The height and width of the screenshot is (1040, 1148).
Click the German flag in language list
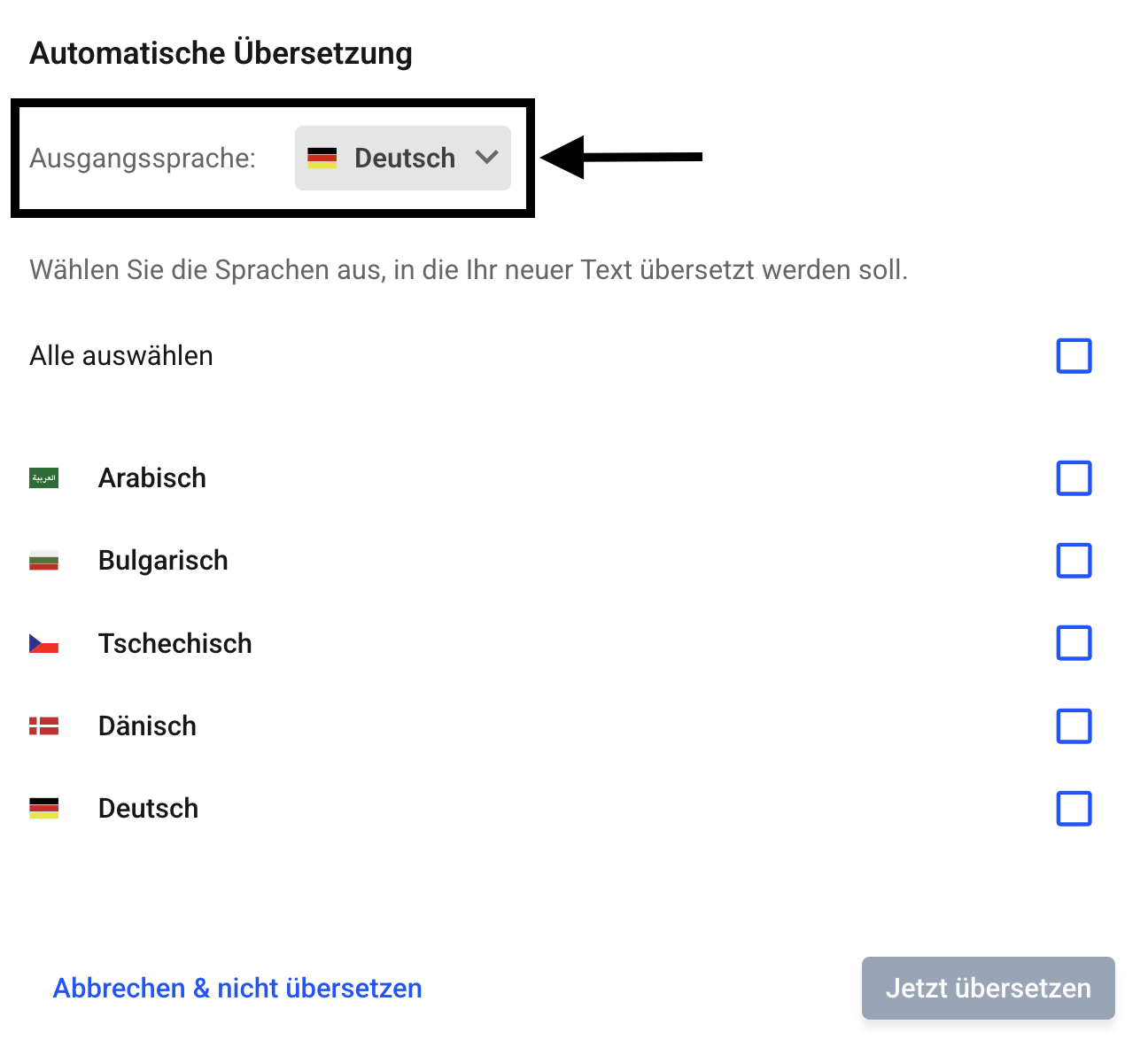[43, 809]
